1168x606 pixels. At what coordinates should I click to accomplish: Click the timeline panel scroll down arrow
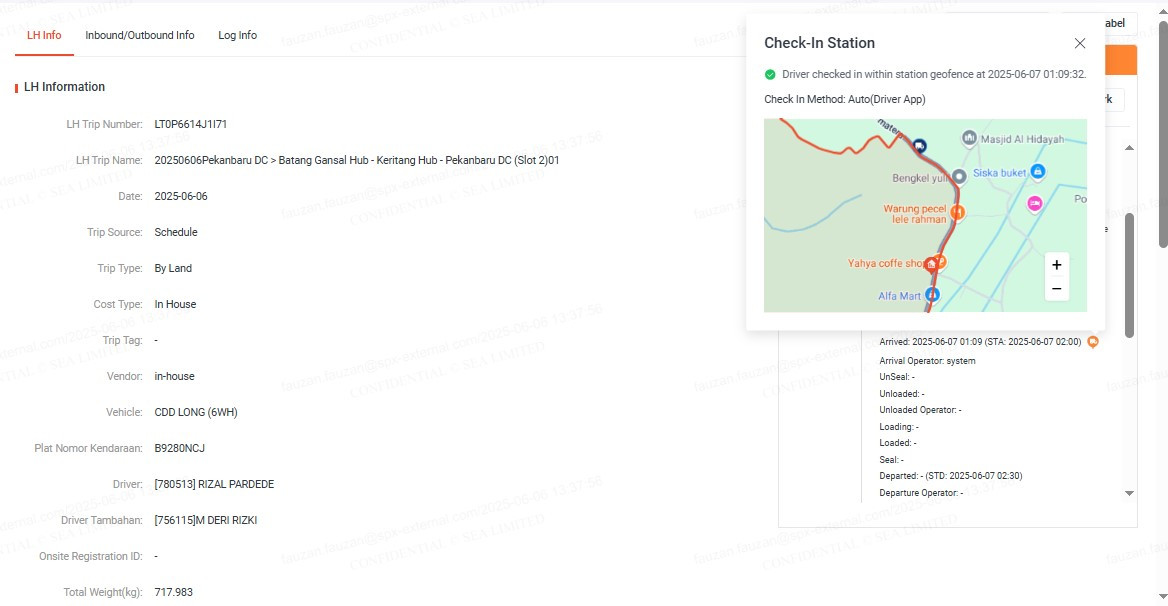[1129, 493]
